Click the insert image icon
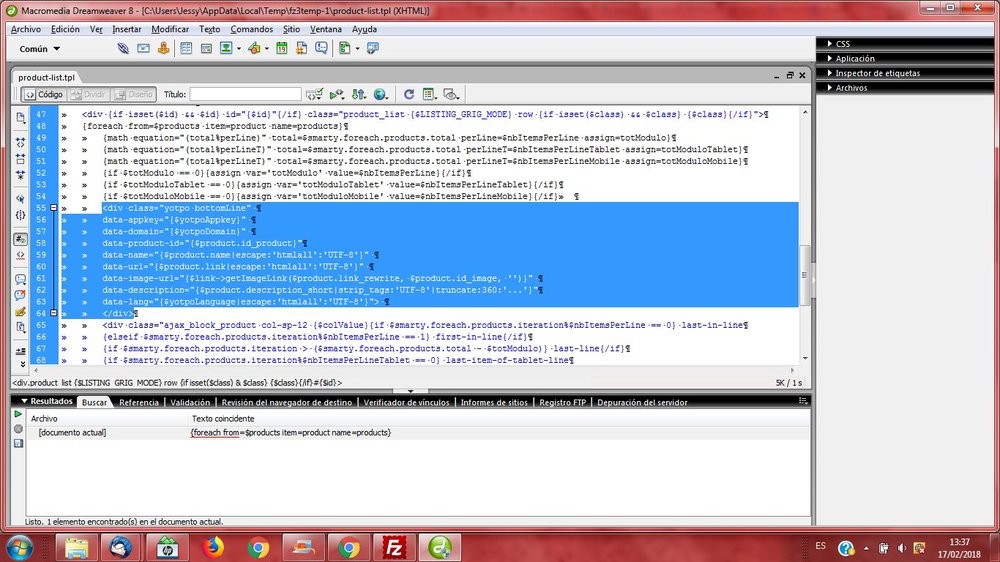The image size is (1000, 562). click(x=226, y=48)
